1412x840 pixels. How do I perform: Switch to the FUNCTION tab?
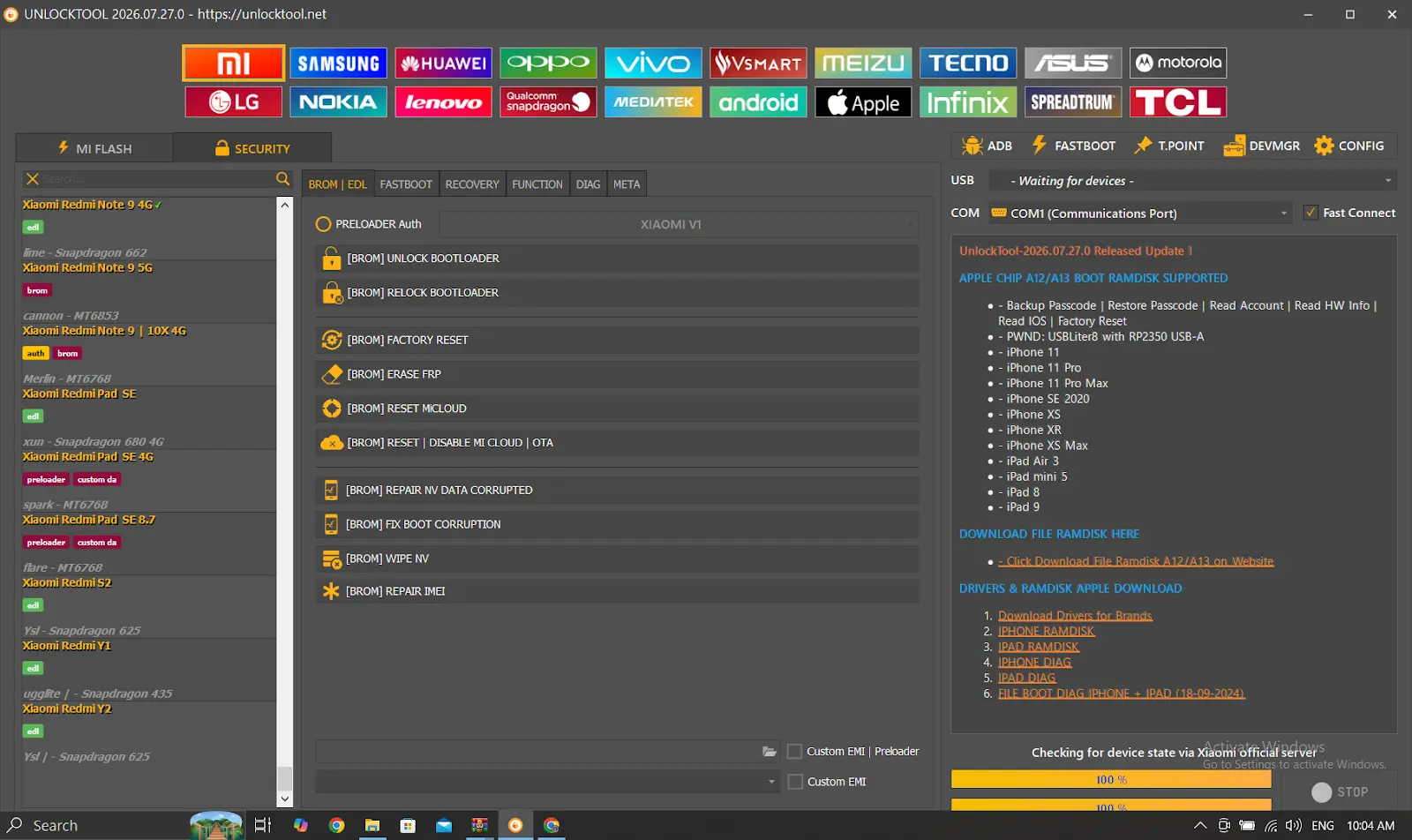(537, 184)
